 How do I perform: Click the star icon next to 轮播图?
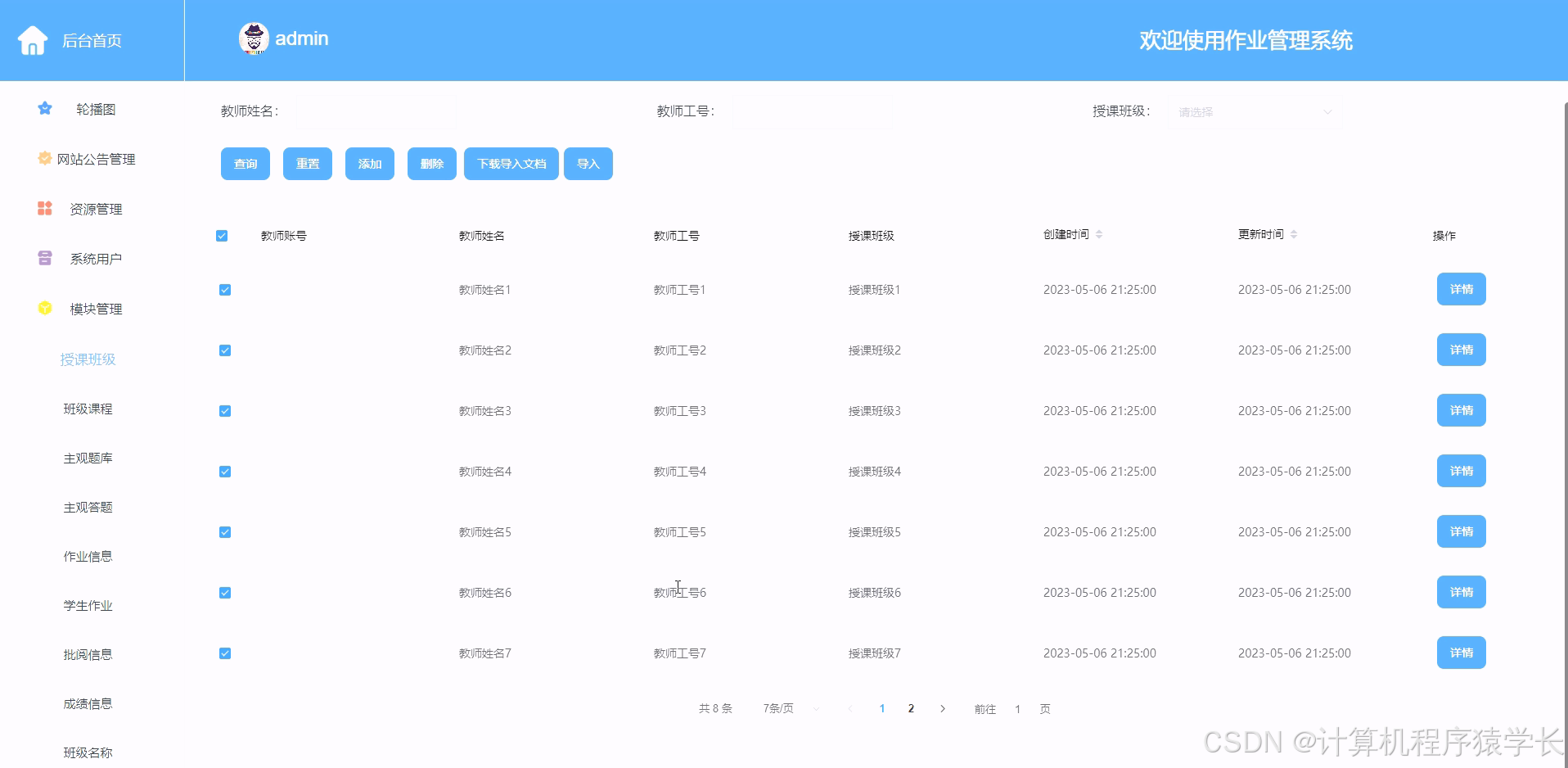pyautogui.click(x=45, y=109)
